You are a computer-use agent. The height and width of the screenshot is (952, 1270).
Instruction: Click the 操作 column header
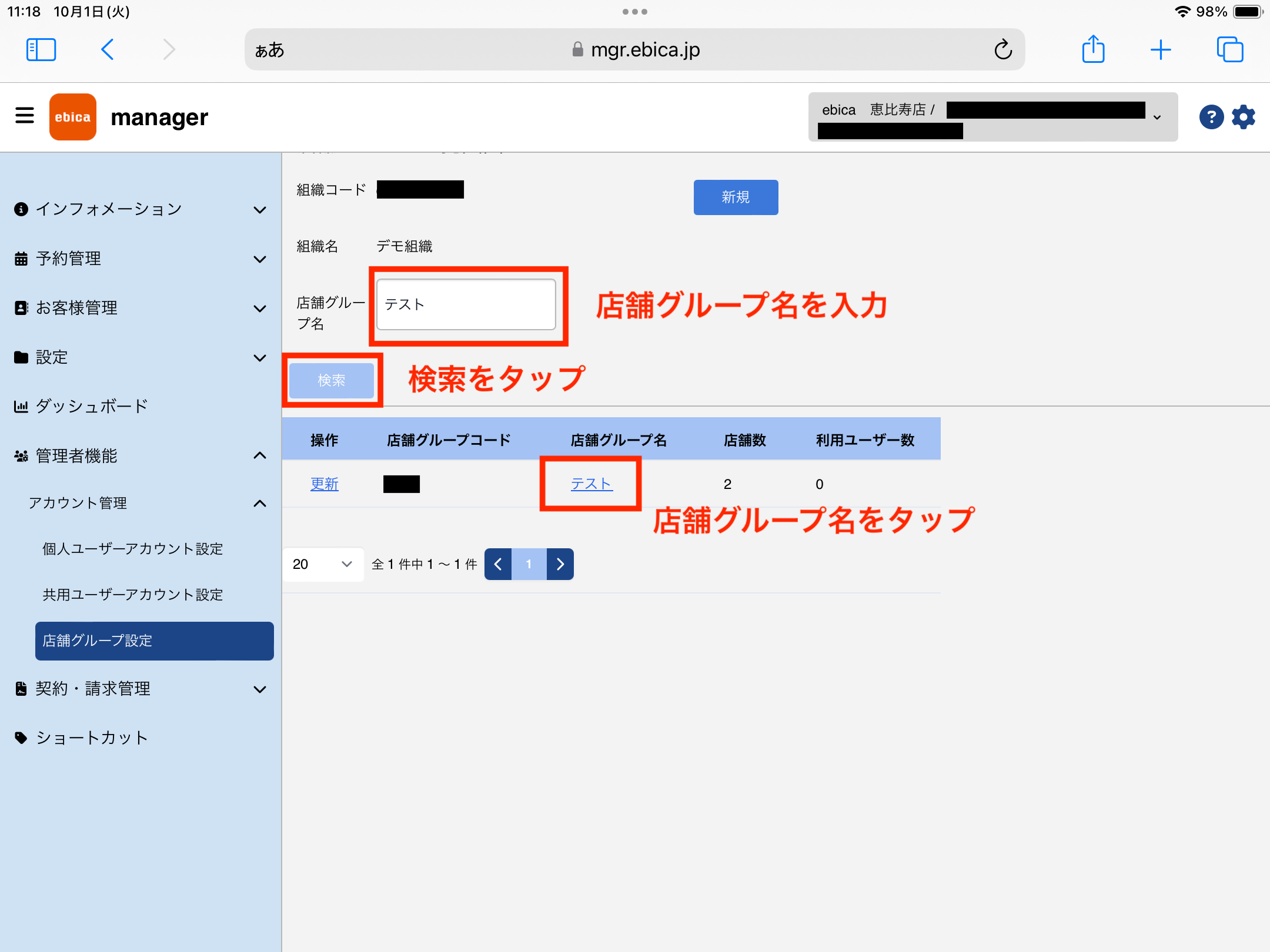pos(325,440)
